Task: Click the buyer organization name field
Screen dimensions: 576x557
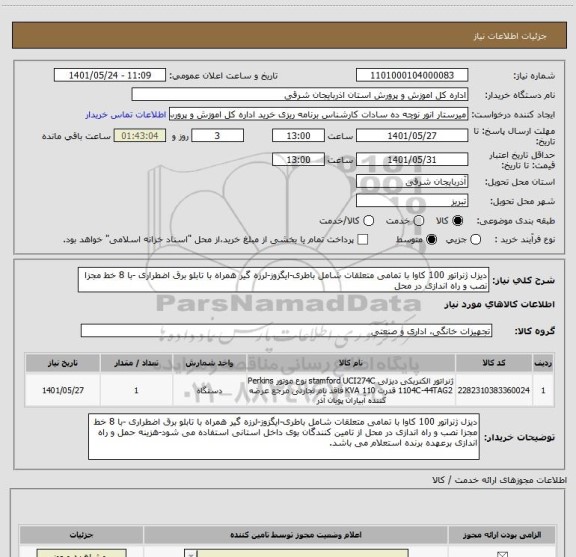Action: coord(300,95)
